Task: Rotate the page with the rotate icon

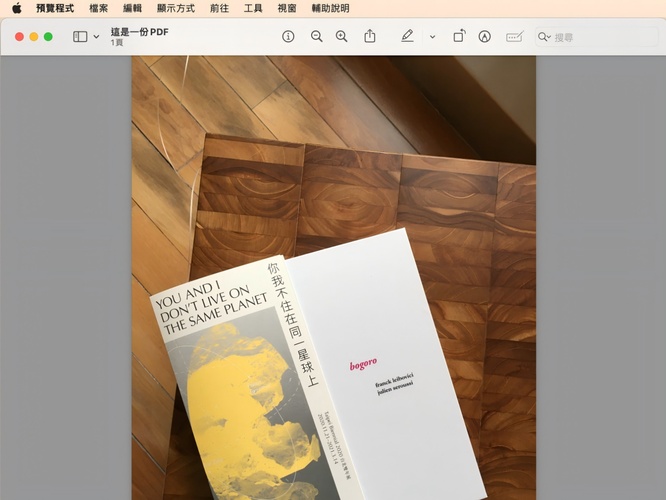Action: [459, 36]
